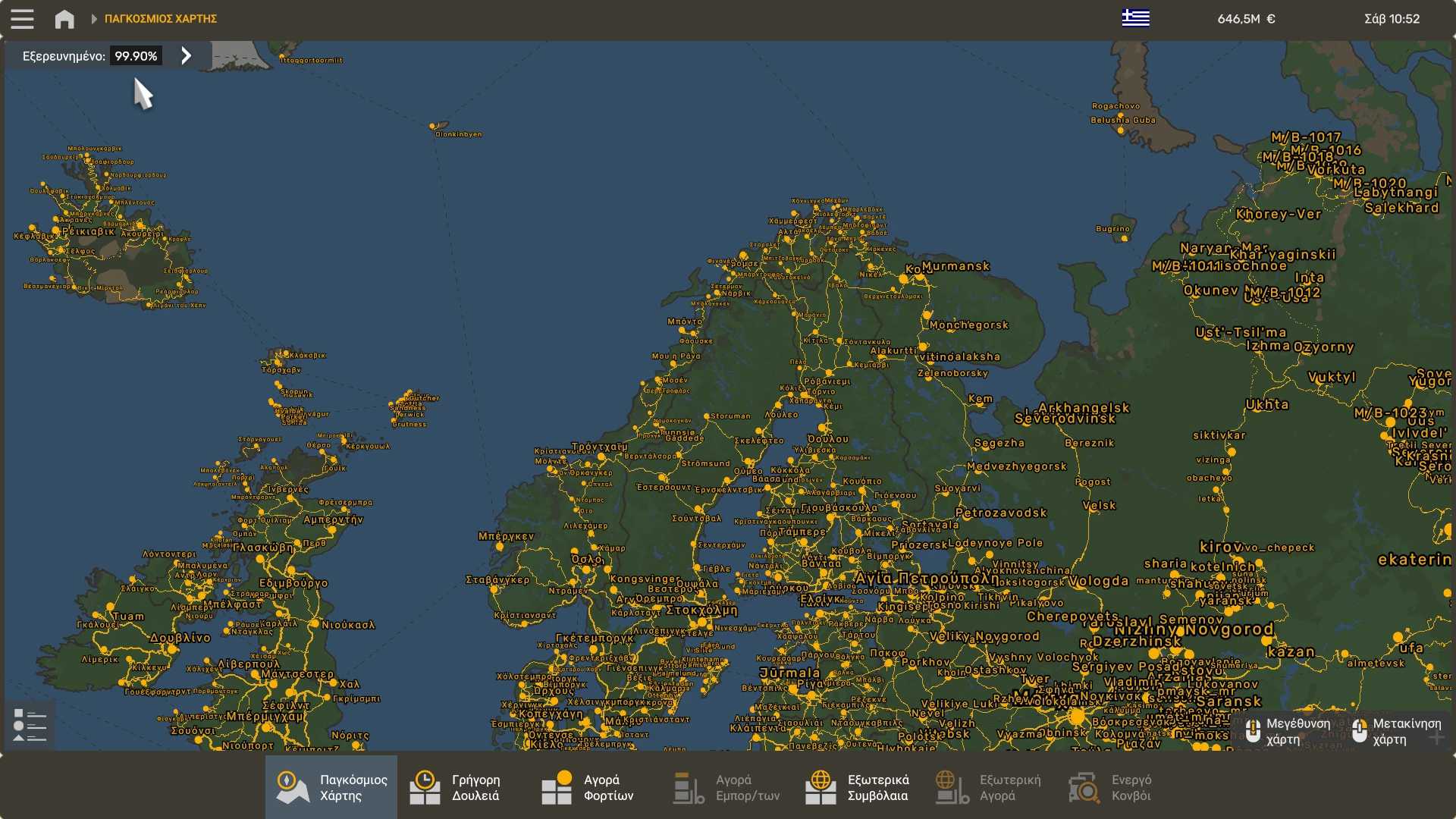Image resolution: width=1456 pixels, height=819 pixels.
Task: Open the hamburger main menu
Action: 22,19
